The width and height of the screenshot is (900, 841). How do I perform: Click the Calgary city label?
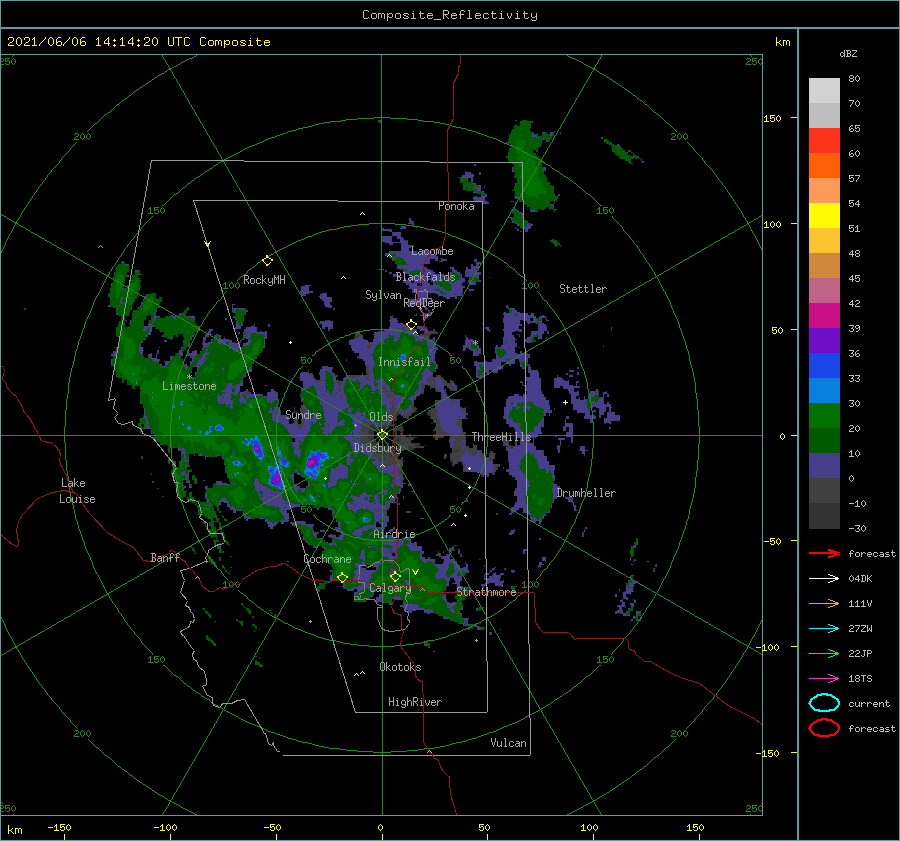(x=390, y=588)
